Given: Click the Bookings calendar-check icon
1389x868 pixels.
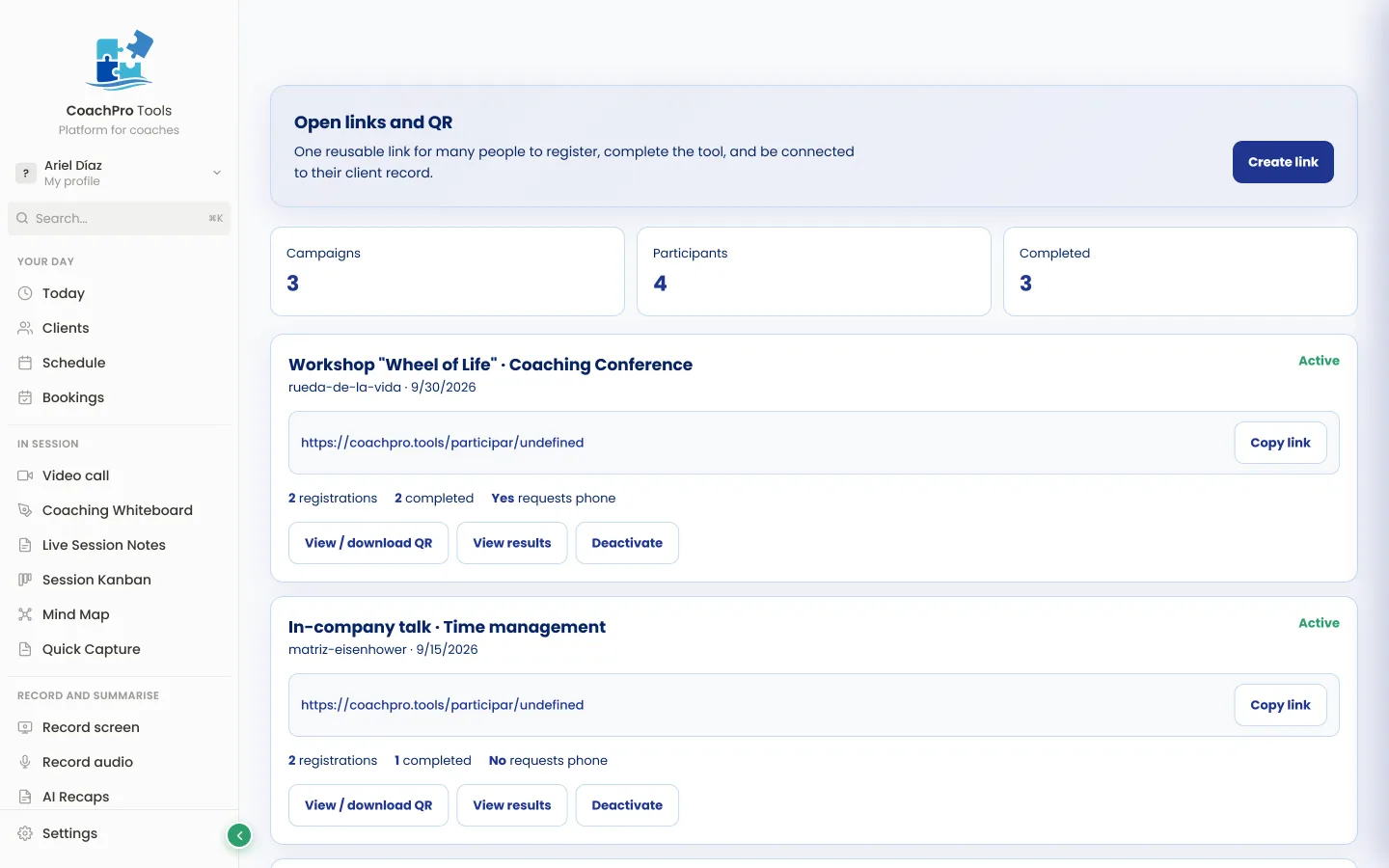Looking at the screenshot, I should [25, 397].
